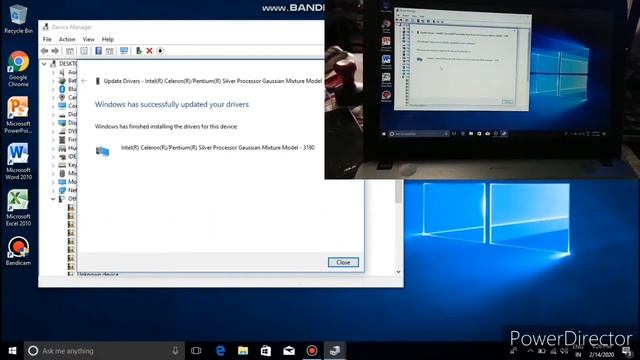The width and height of the screenshot is (640, 360).
Task: Click 'Windows has successfully updated your drivers' heading
Action: (x=172, y=104)
